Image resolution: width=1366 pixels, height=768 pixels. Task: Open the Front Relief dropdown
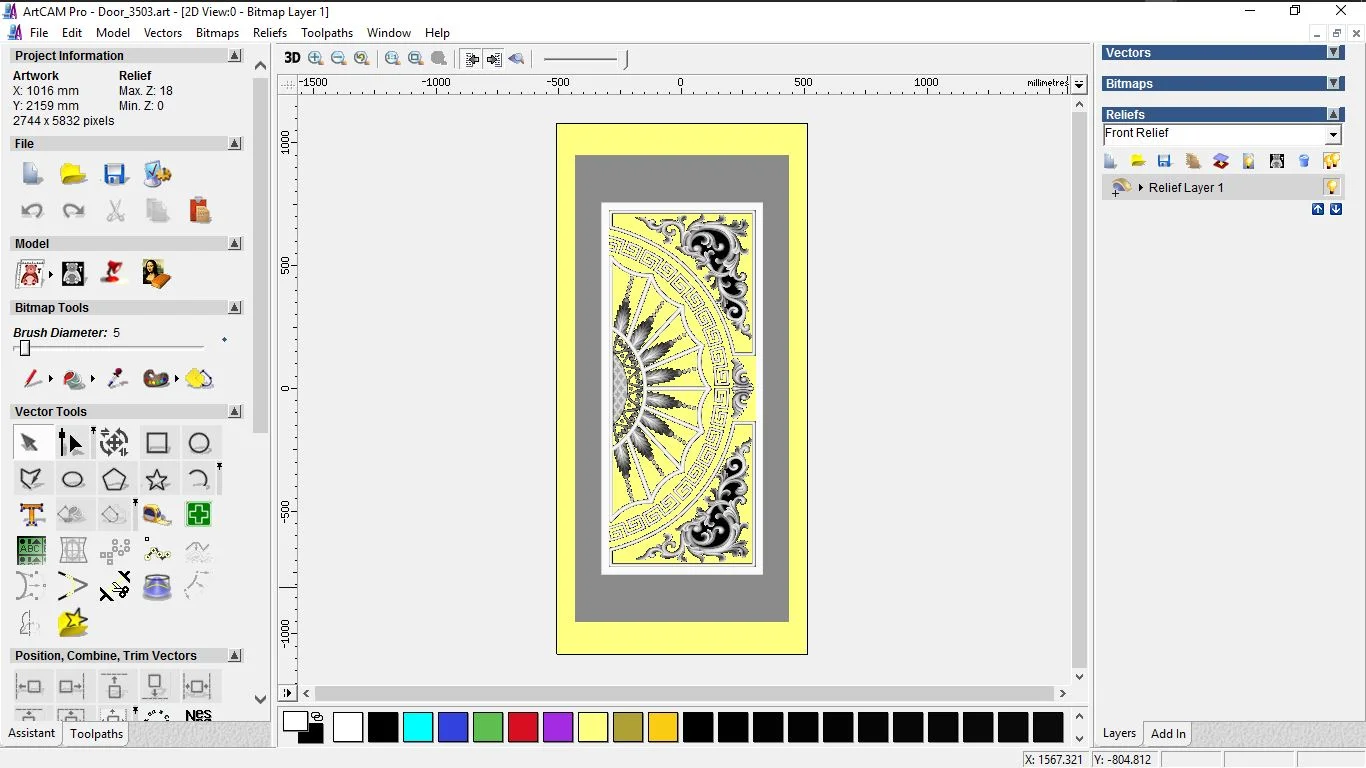pyautogui.click(x=1333, y=133)
